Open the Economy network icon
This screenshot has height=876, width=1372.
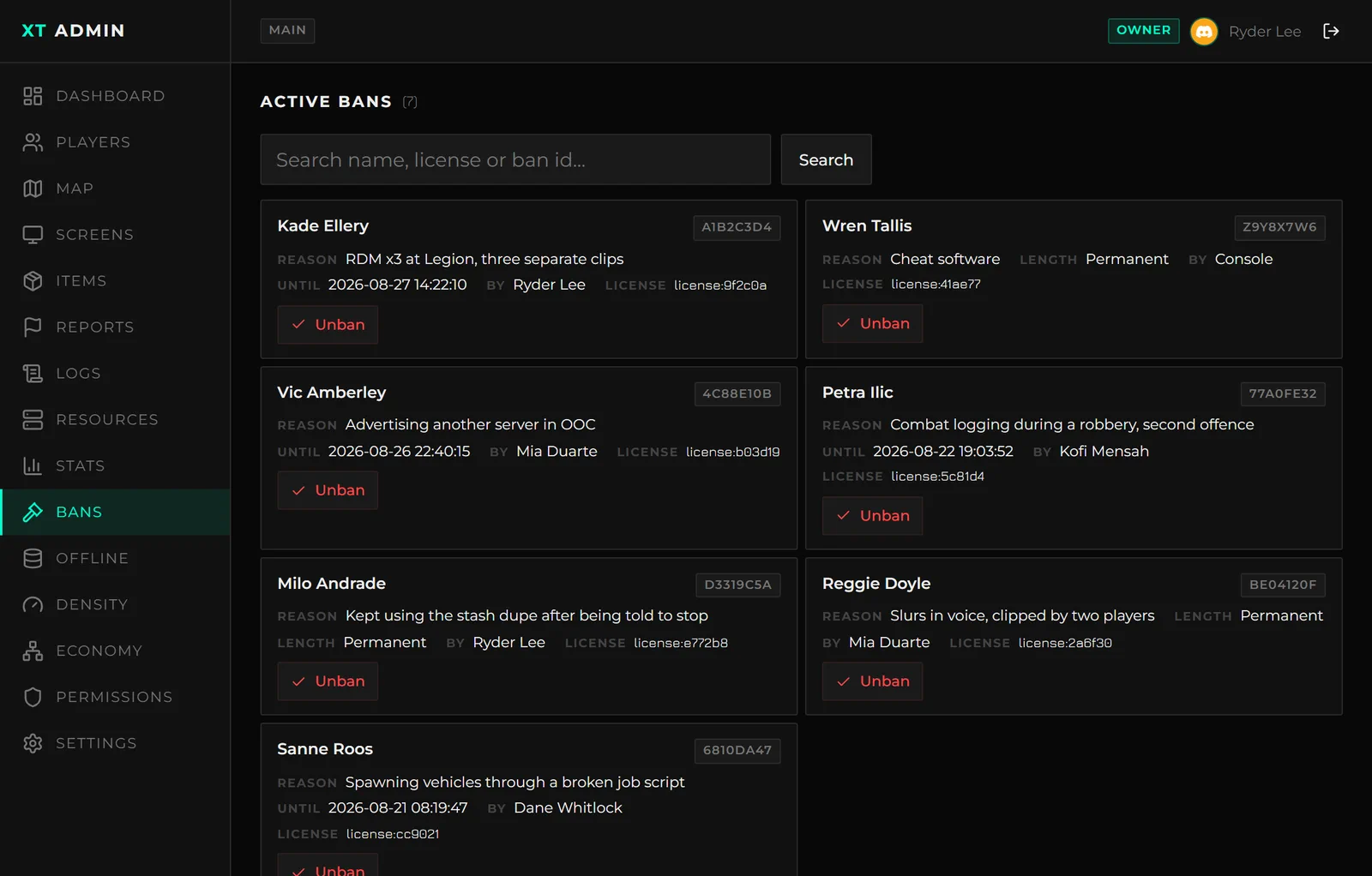point(33,651)
